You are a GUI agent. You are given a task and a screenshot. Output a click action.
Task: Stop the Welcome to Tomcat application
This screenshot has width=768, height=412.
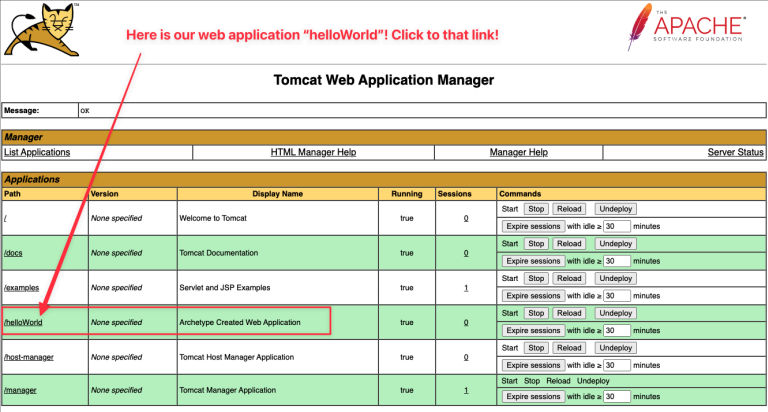[x=536, y=209]
